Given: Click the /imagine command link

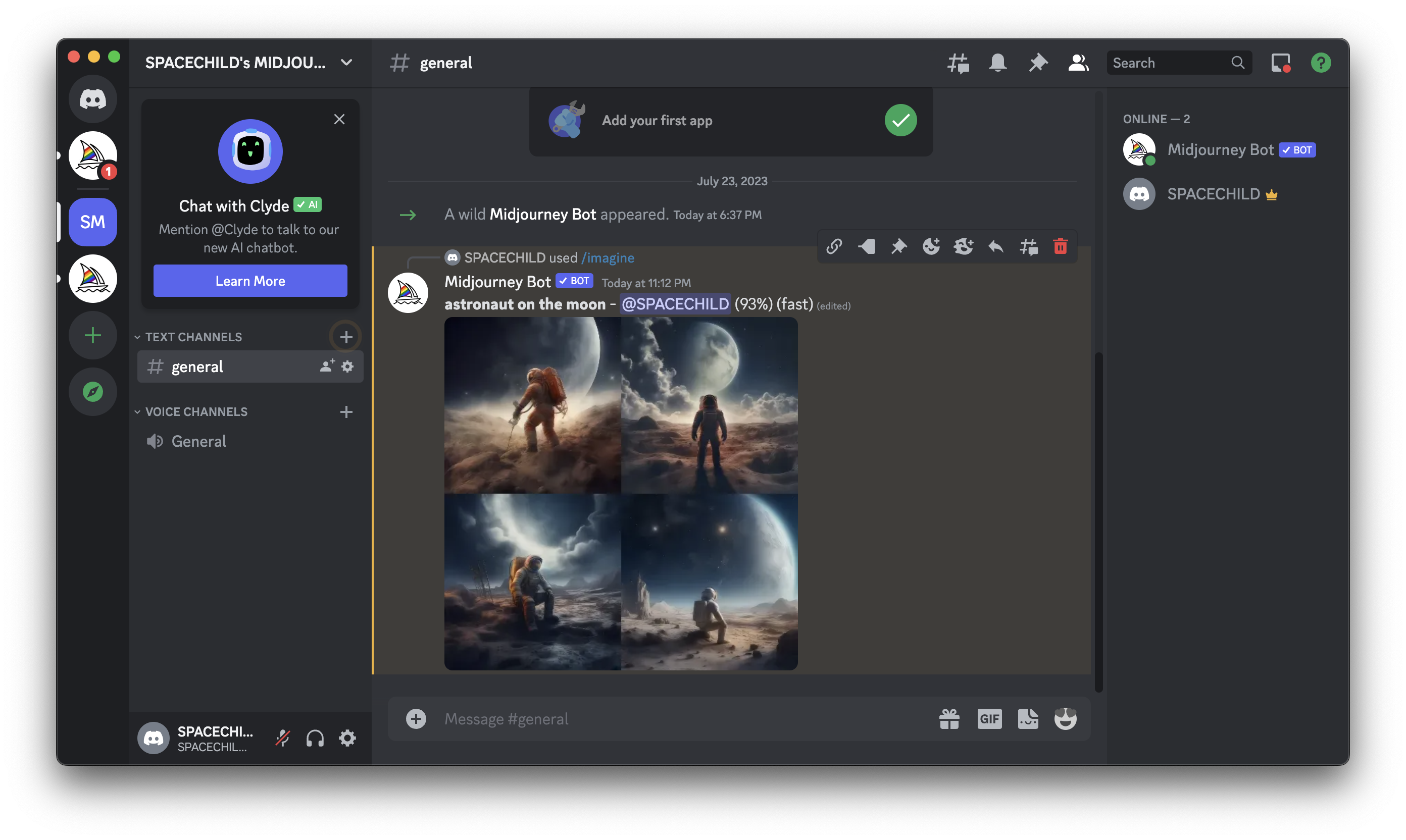Looking at the screenshot, I should (608, 257).
